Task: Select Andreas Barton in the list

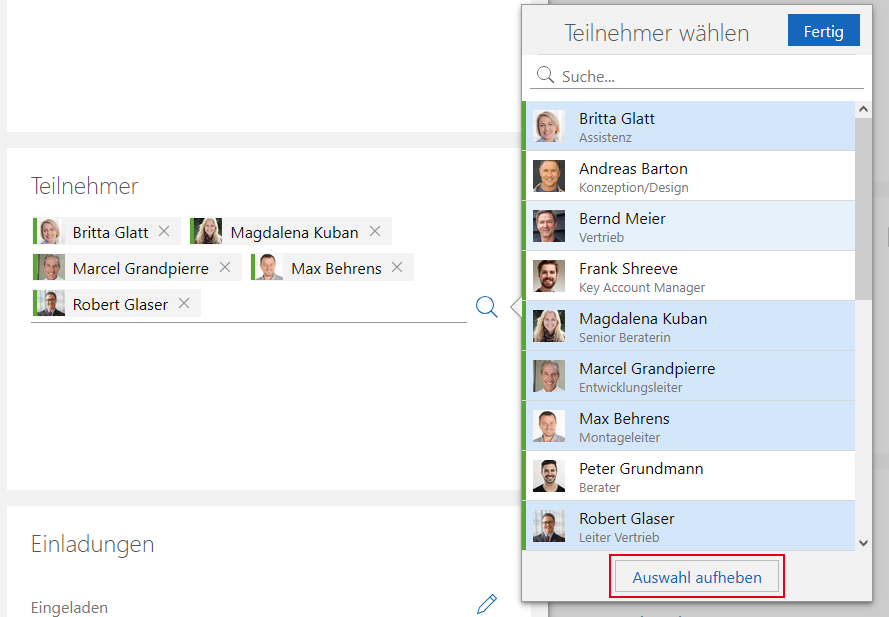Action: coord(690,176)
